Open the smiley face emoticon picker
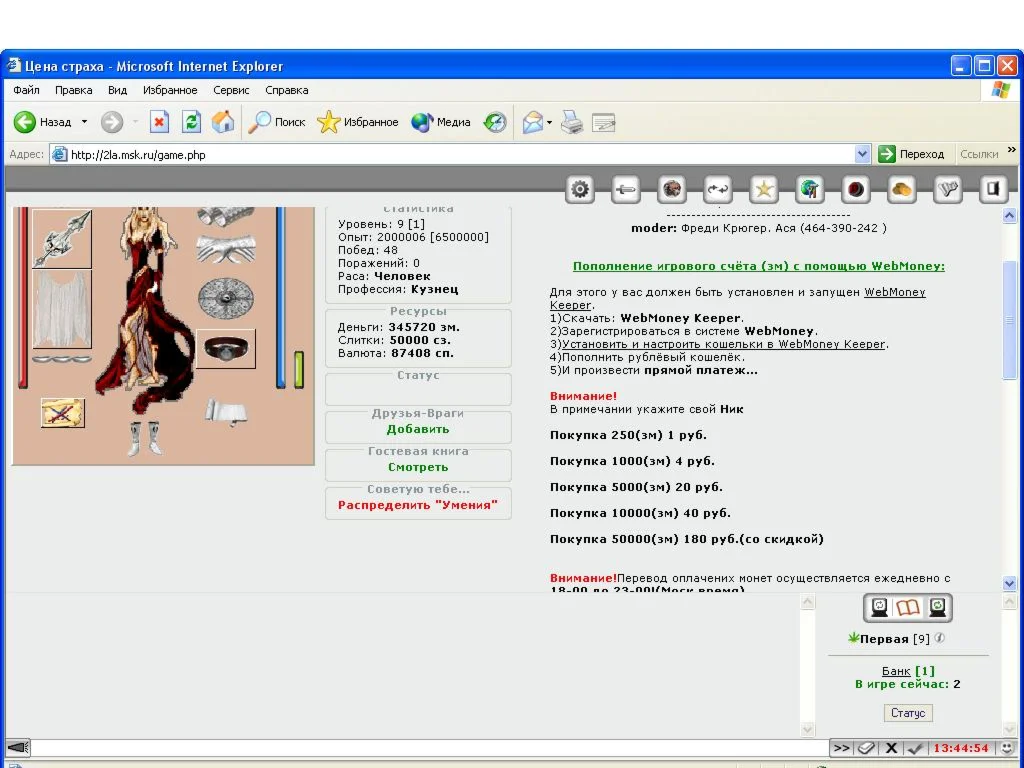The image size is (1024, 768). [x=1007, y=748]
